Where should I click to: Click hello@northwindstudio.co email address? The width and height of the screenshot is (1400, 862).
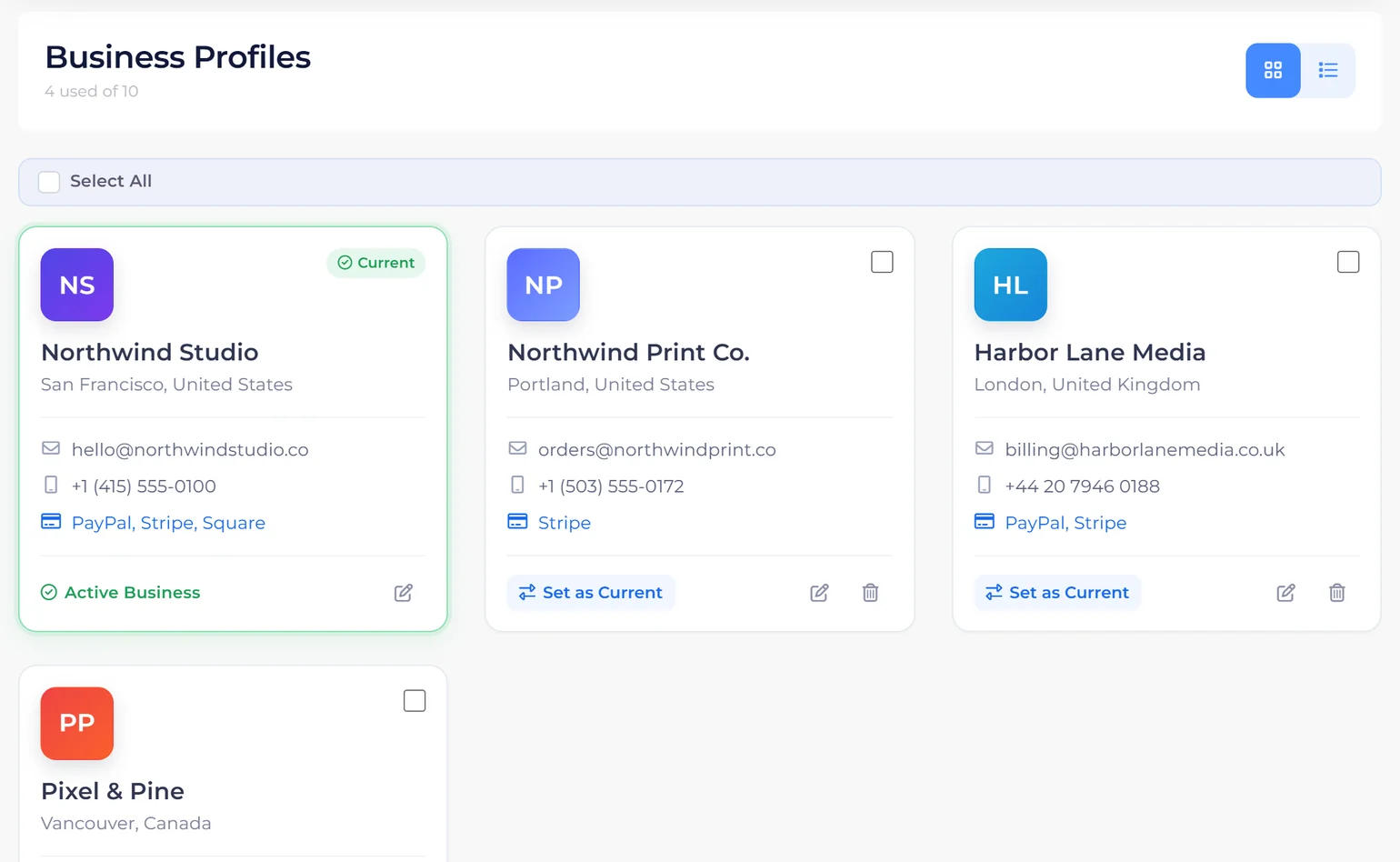[190, 450]
